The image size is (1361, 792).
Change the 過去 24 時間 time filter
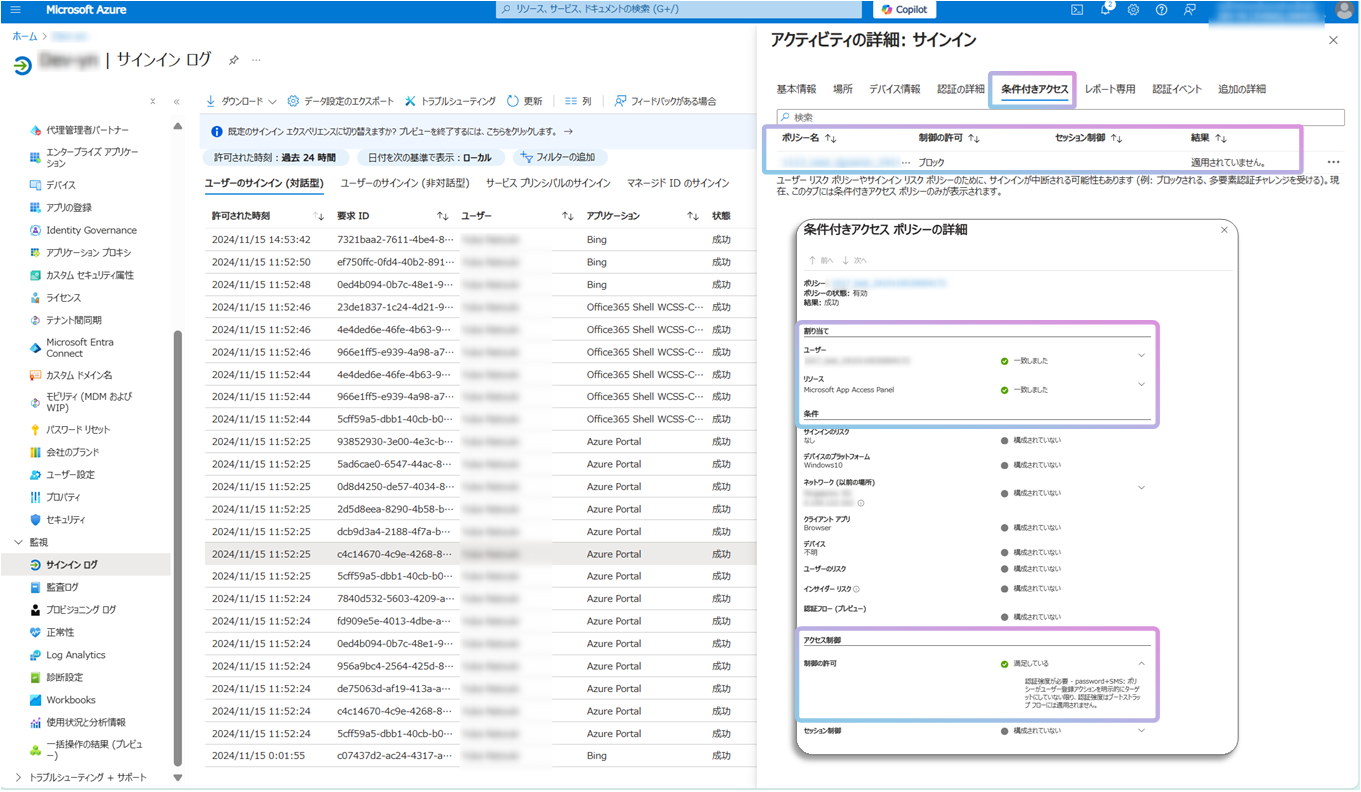click(x=276, y=157)
